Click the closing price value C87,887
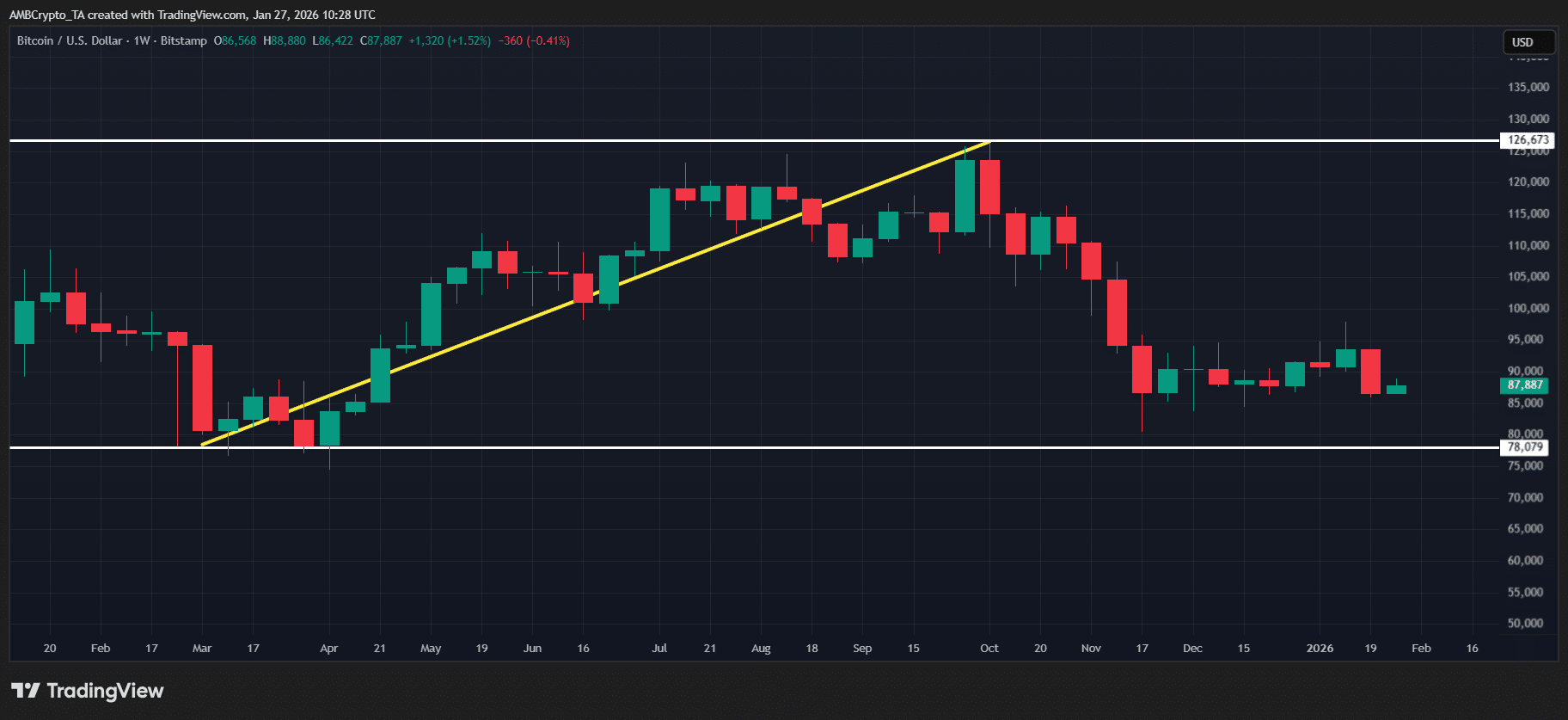Image resolution: width=1568 pixels, height=720 pixels. [x=381, y=40]
